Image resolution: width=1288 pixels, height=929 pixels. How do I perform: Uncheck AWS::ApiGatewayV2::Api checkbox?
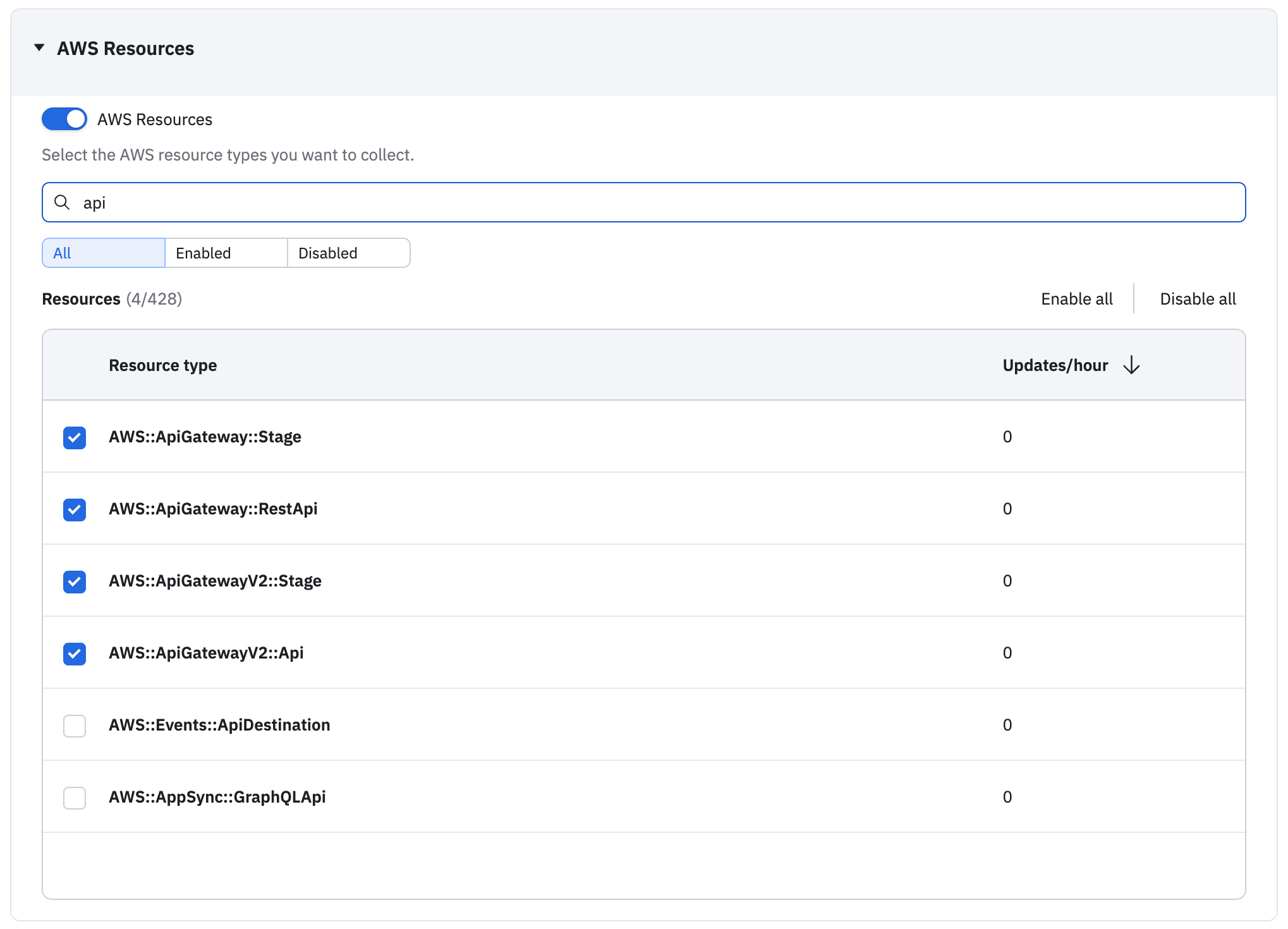pos(75,653)
